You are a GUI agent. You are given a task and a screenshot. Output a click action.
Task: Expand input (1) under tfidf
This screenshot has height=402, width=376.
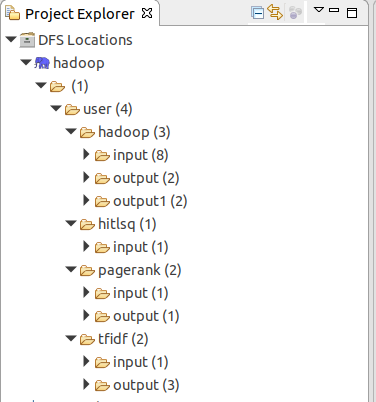pyautogui.click(x=86, y=361)
